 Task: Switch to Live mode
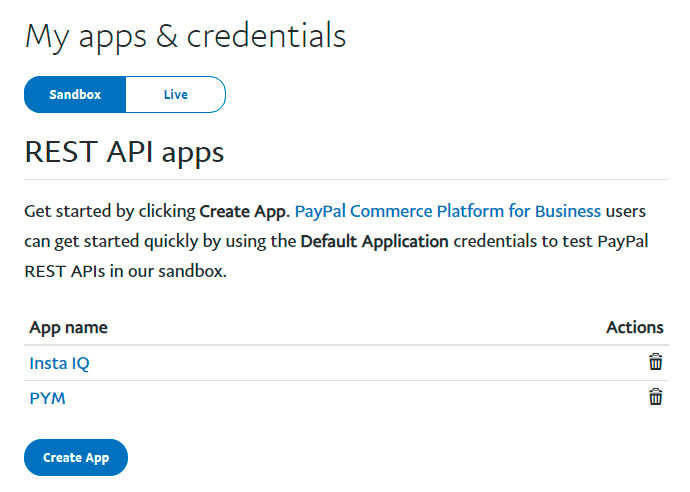176,95
